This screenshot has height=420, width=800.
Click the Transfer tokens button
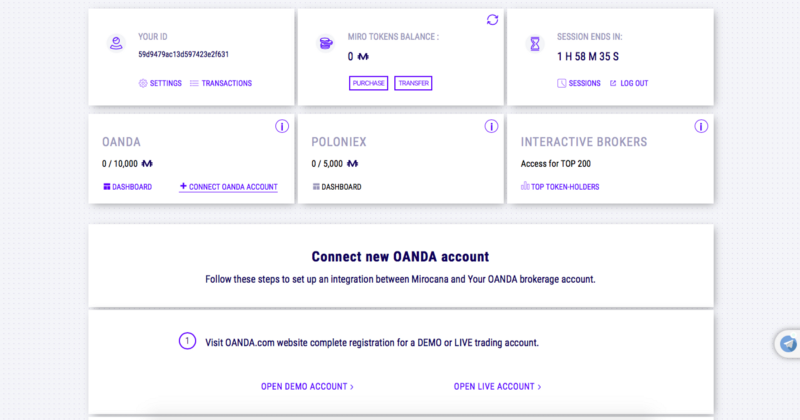[413, 83]
